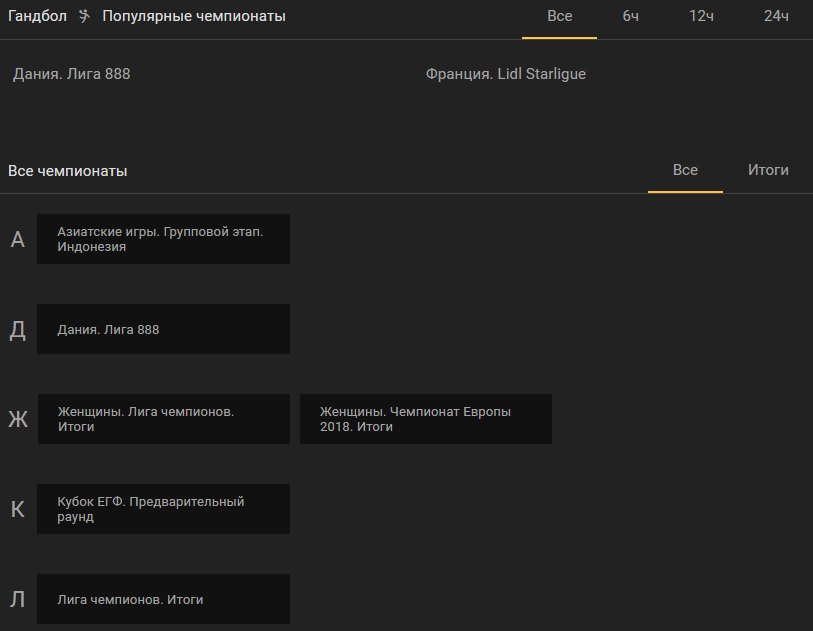Open Азиатские игры. Групповой этап. Индонезия

click(163, 239)
